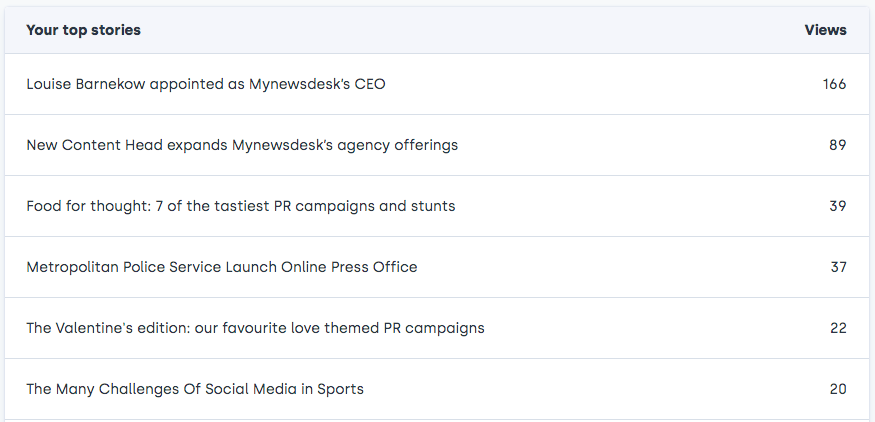Select the 89 views count
Viewport: 875px width, 422px height.
click(x=838, y=145)
